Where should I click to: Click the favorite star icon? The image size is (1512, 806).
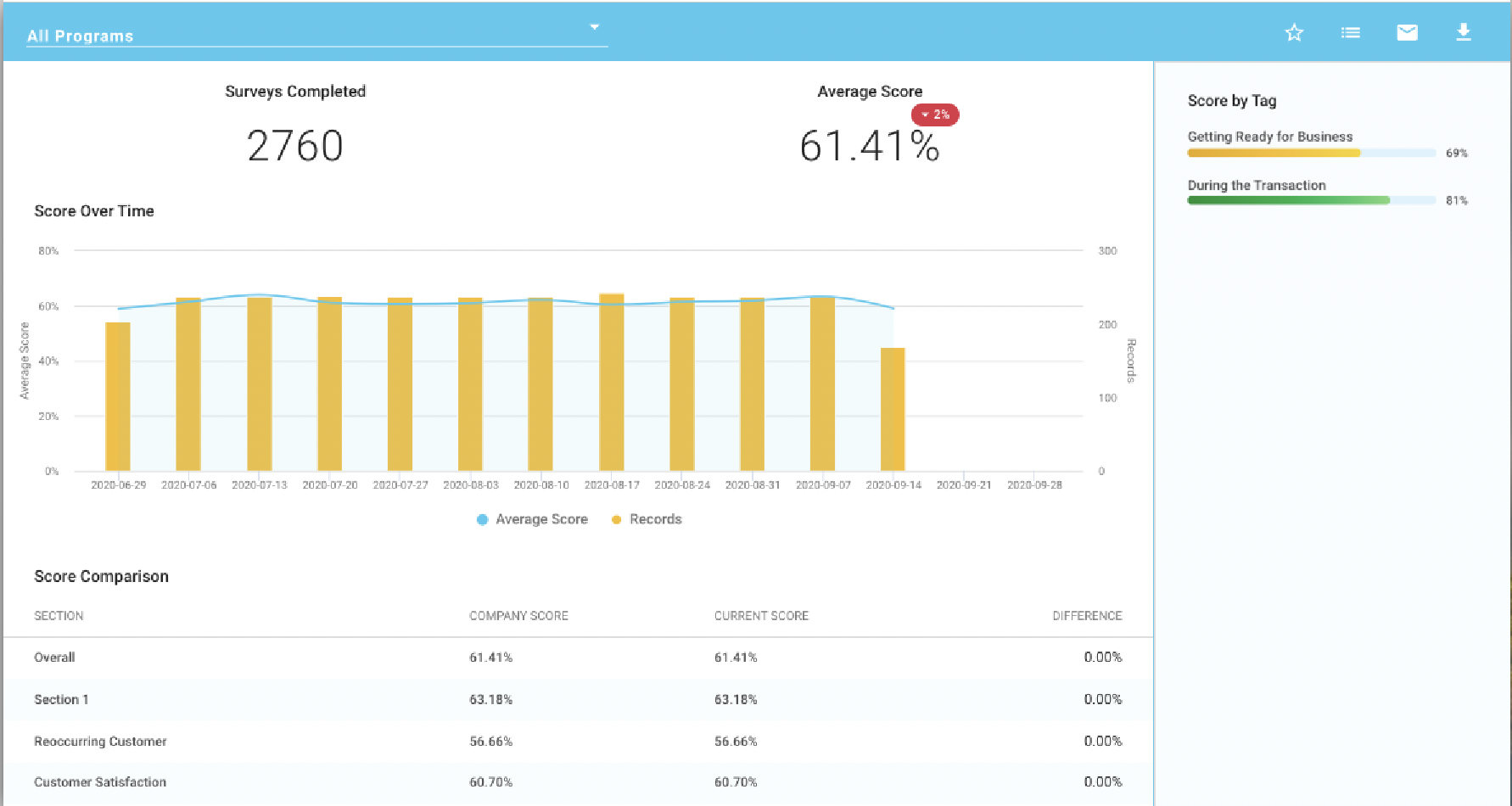pos(1294,33)
